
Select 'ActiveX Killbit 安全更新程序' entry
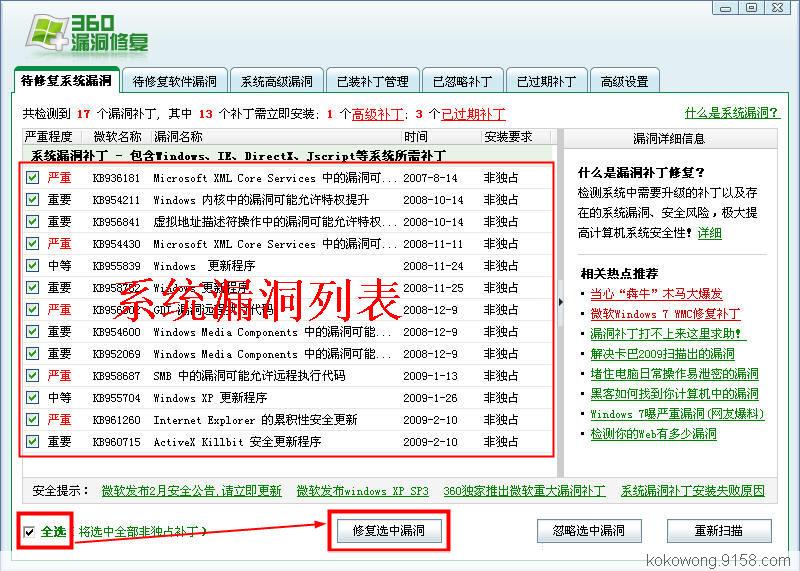pyautogui.click(x=237, y=442)
